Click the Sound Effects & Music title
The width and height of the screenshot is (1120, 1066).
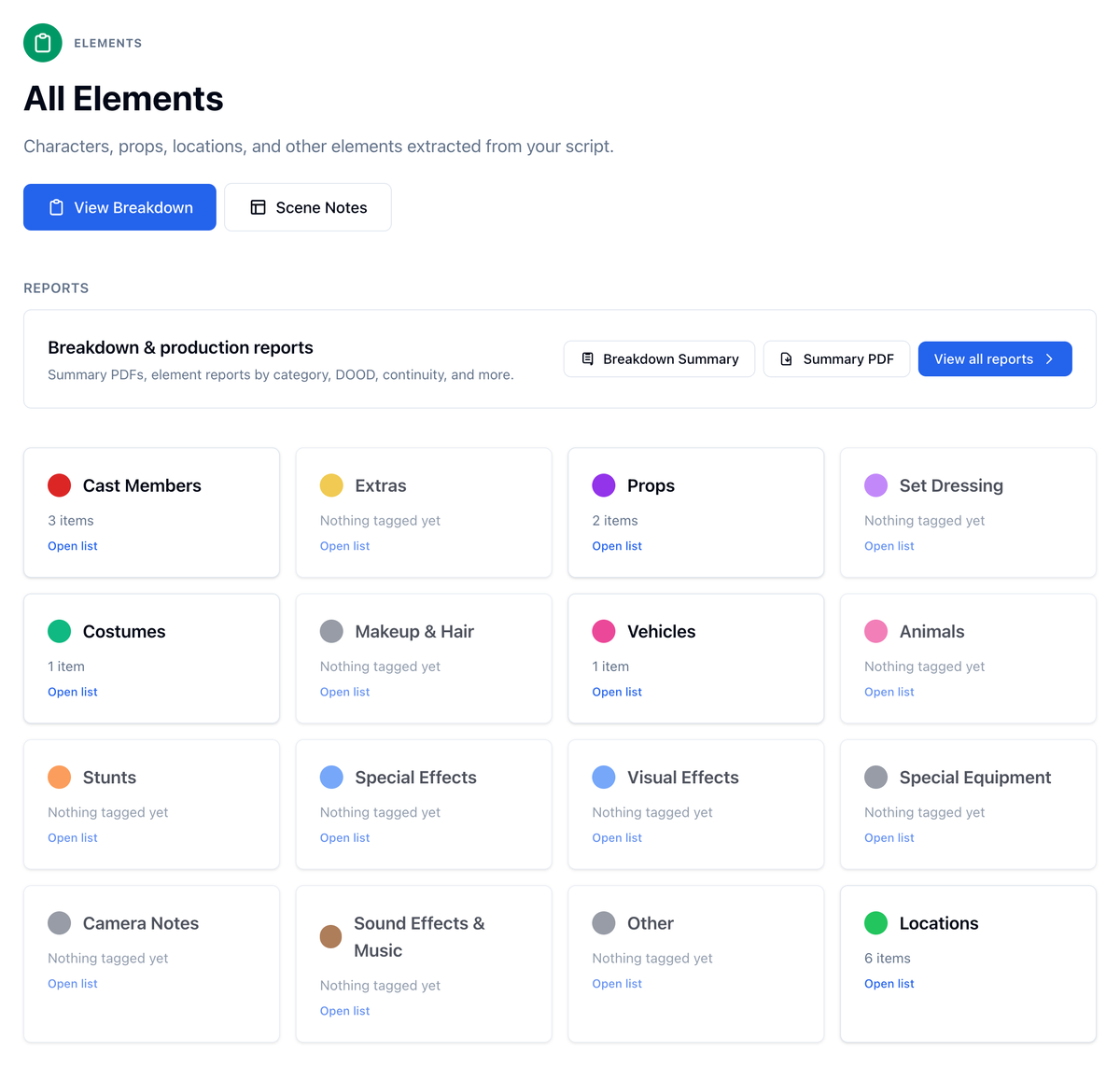point(419,937)
